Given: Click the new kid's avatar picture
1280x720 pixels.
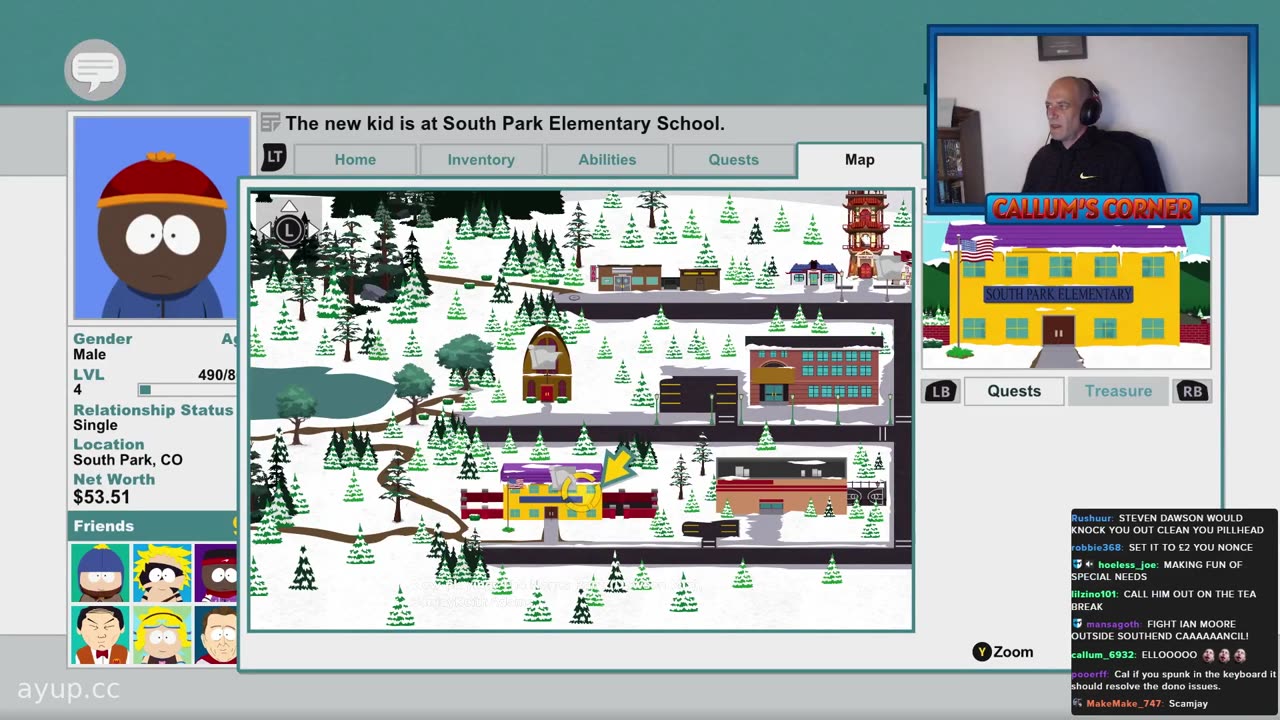Looking at the screenshot, I should pos(162,218).
